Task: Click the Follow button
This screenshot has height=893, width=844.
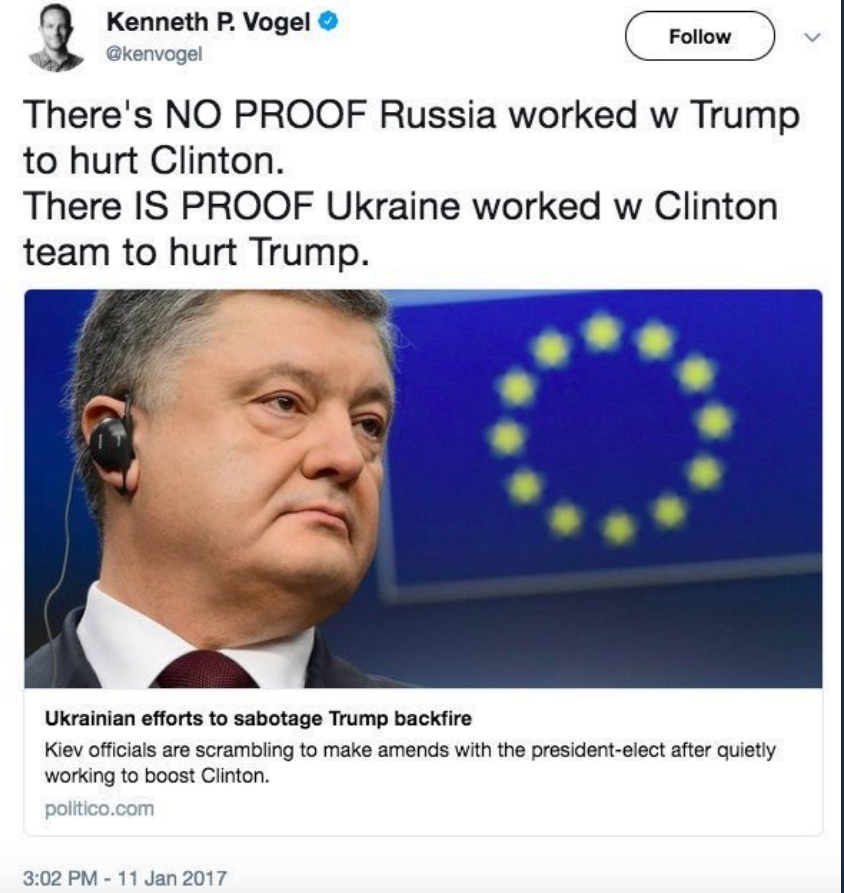Action: pyautogui.click(x=699, y=36)
